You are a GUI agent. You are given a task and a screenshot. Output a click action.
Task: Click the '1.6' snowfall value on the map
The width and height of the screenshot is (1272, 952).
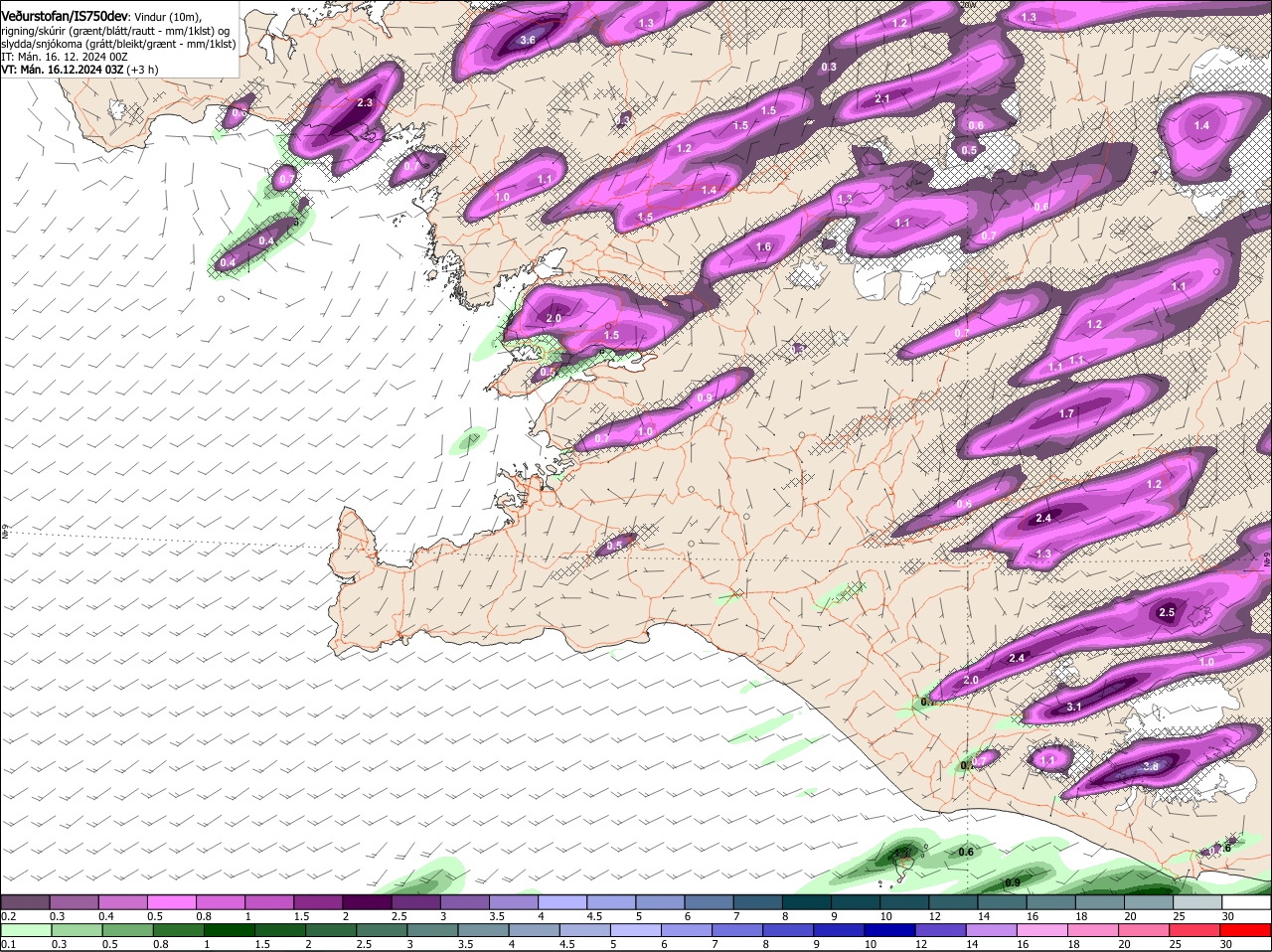pyautogui.click(x=763, y=246)
